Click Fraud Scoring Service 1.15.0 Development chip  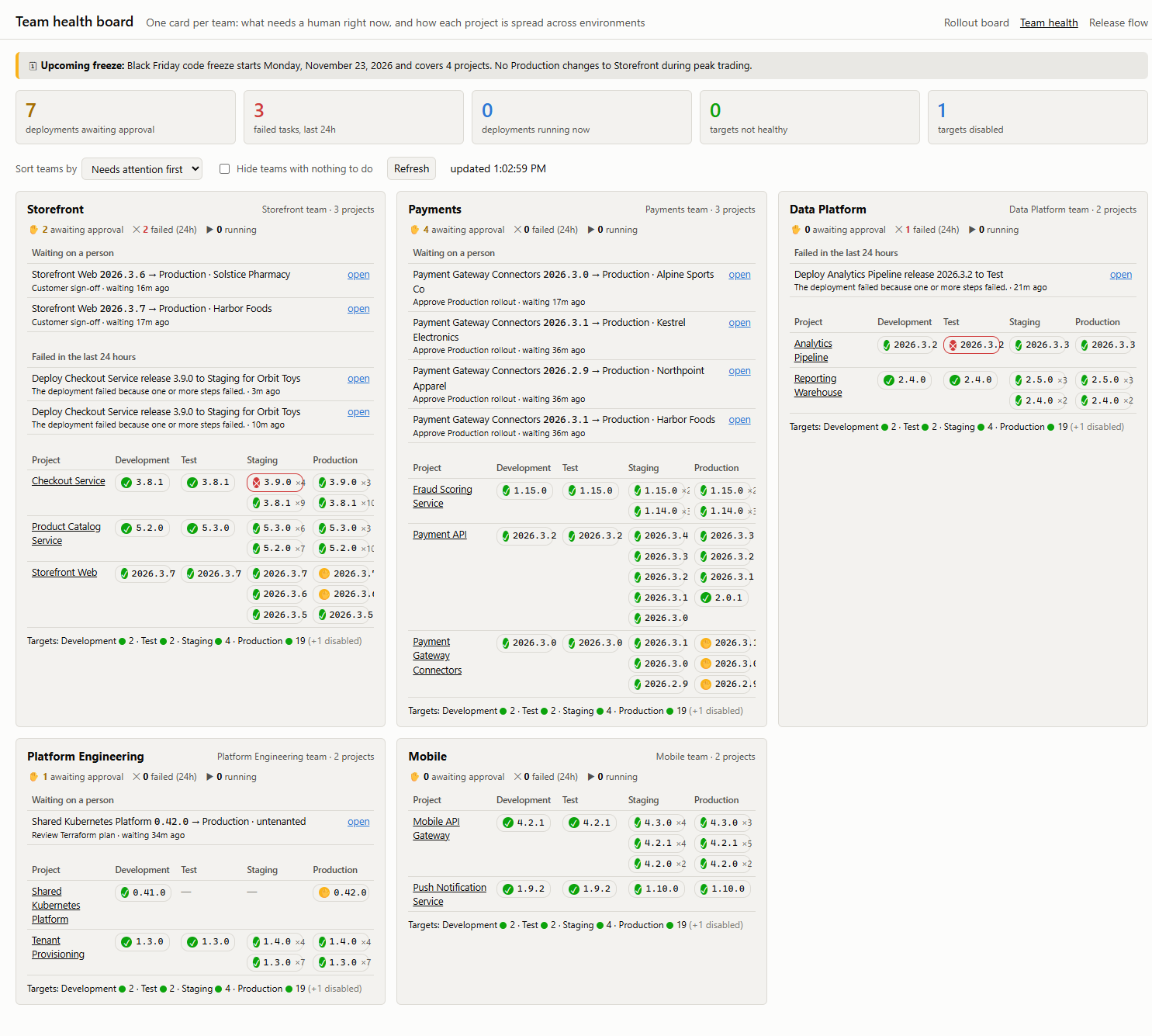(x=524, y=491)
